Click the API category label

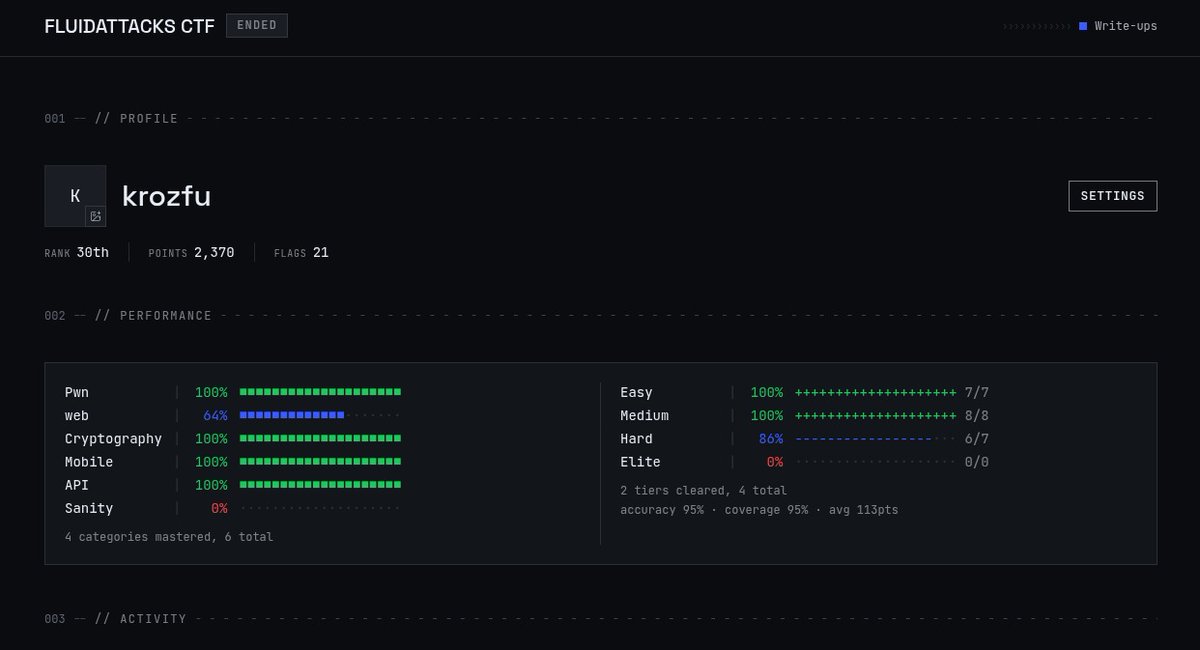(77, 485)
